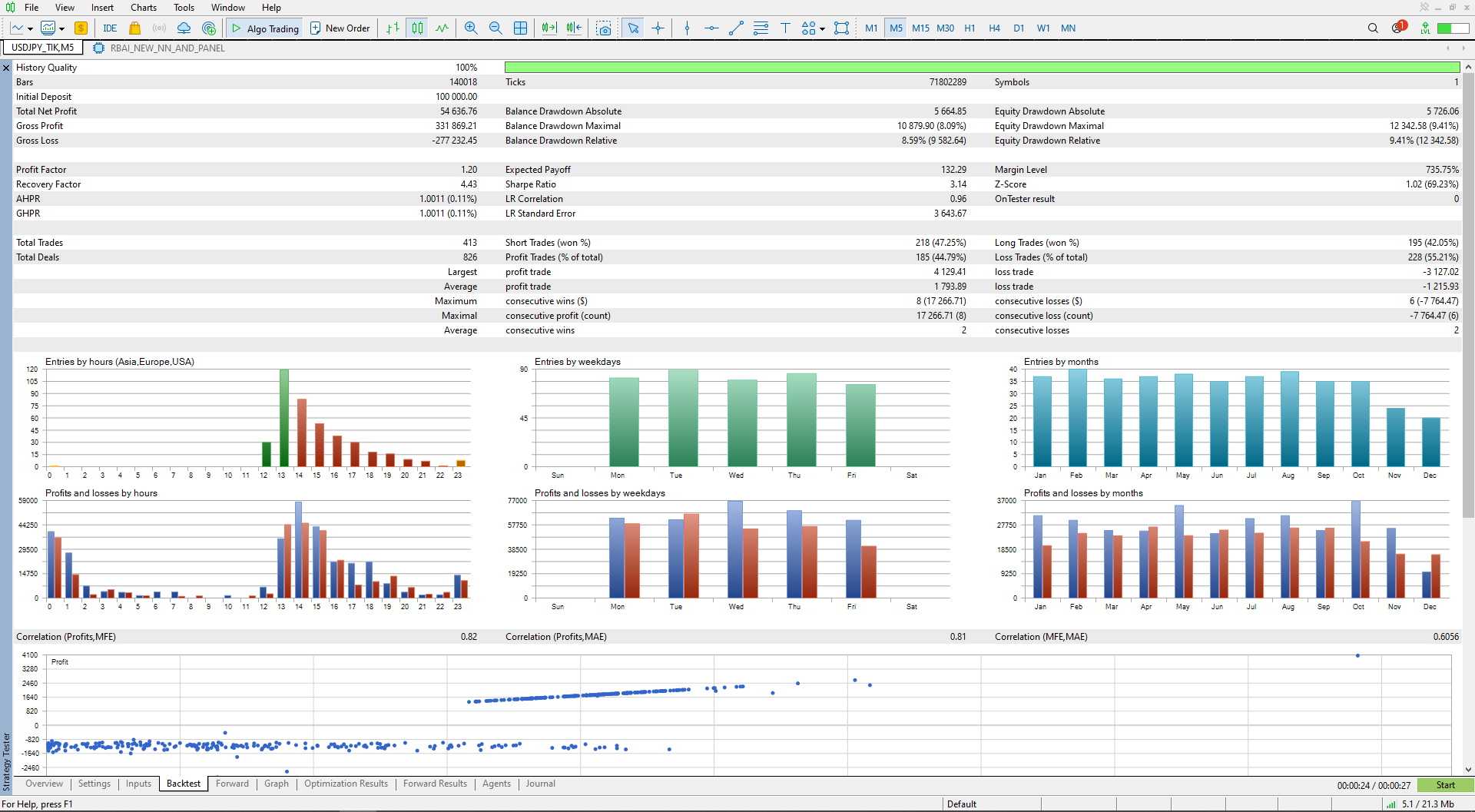Screen dimensions: 1475x812
Task: Click the Zoom In magnifier
Action: [x=471, y=28]
